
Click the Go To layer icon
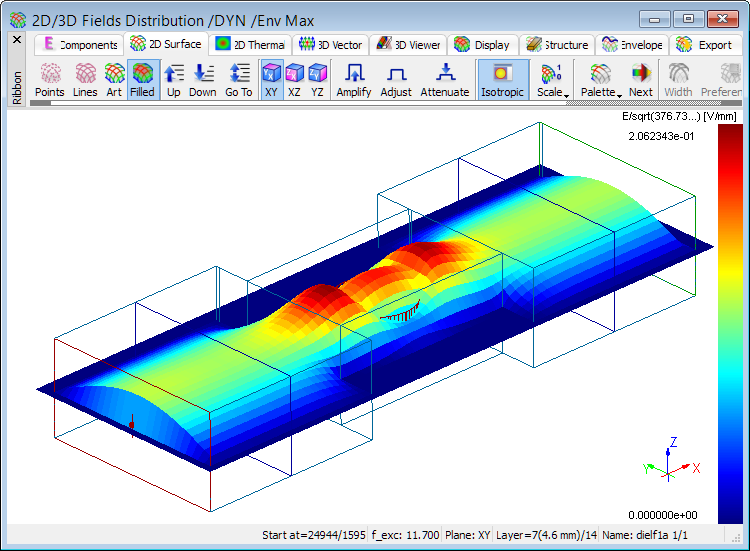click(x=239, y=80)
